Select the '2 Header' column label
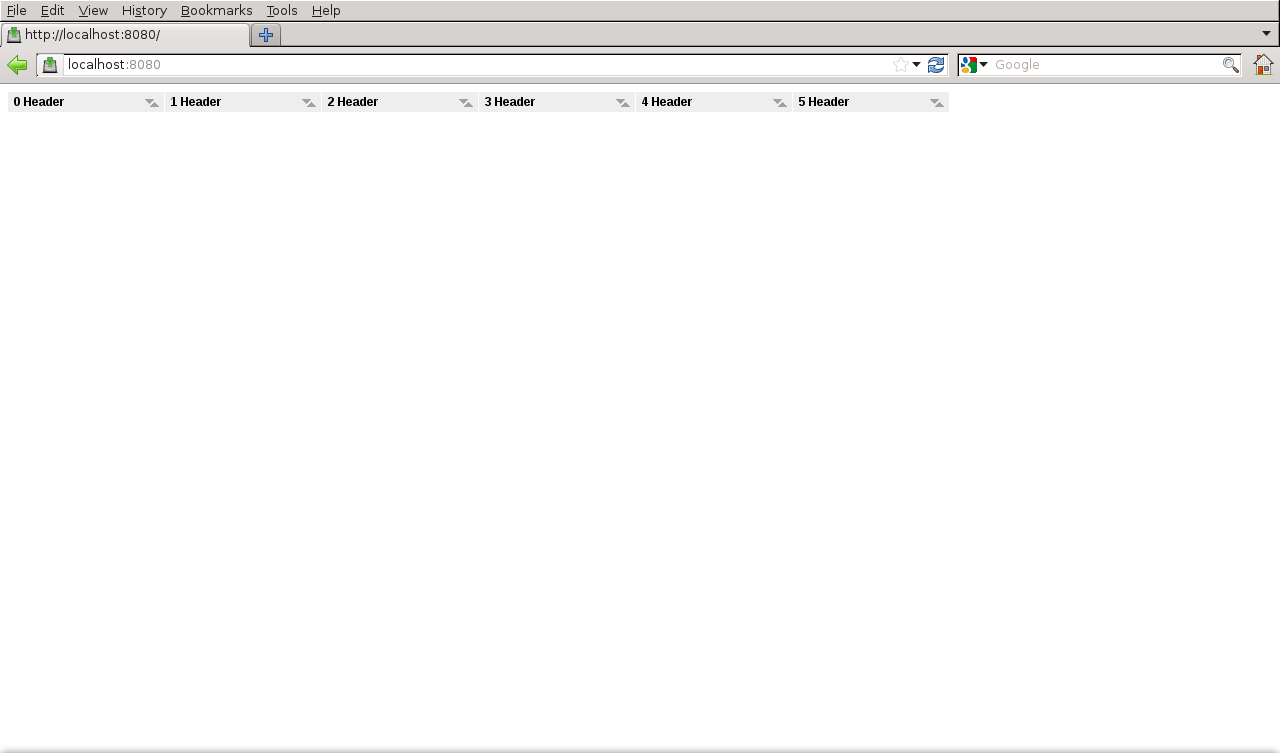Image resolution: width=1280 pixels, height=753 pixels. point(353,102)
